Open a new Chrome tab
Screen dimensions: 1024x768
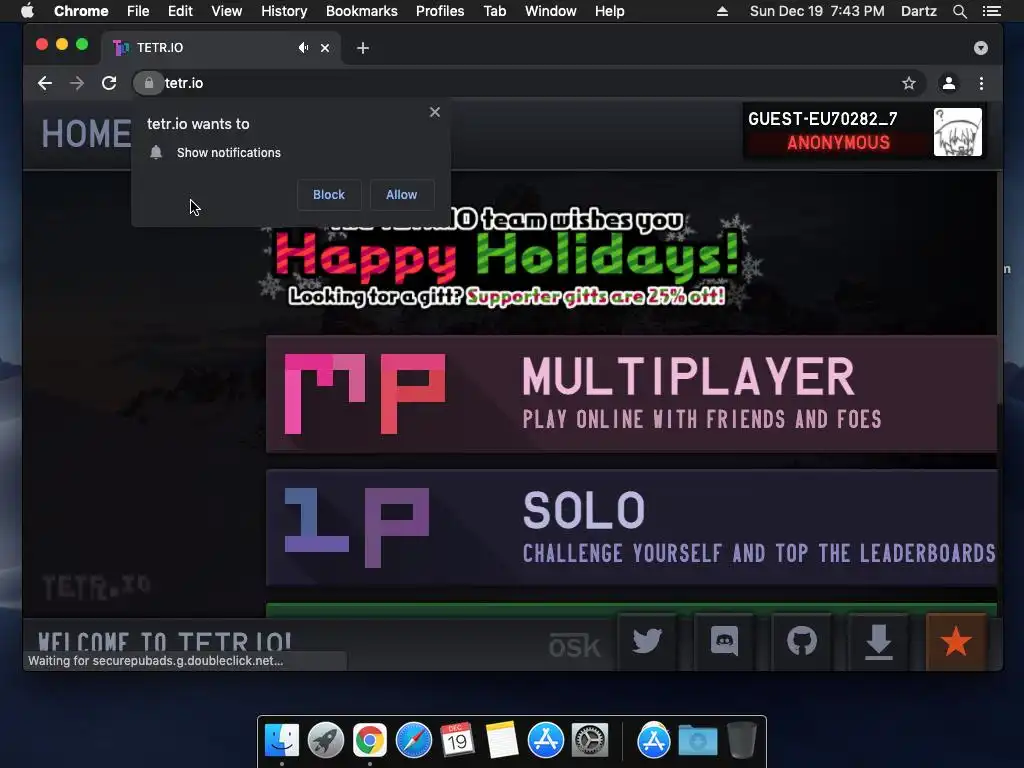coord(363,48)
